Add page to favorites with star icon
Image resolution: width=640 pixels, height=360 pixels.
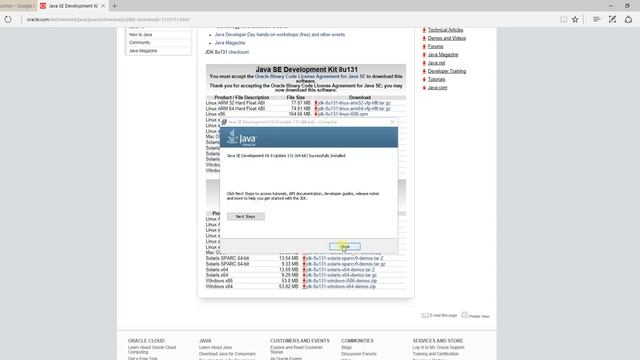575,19
